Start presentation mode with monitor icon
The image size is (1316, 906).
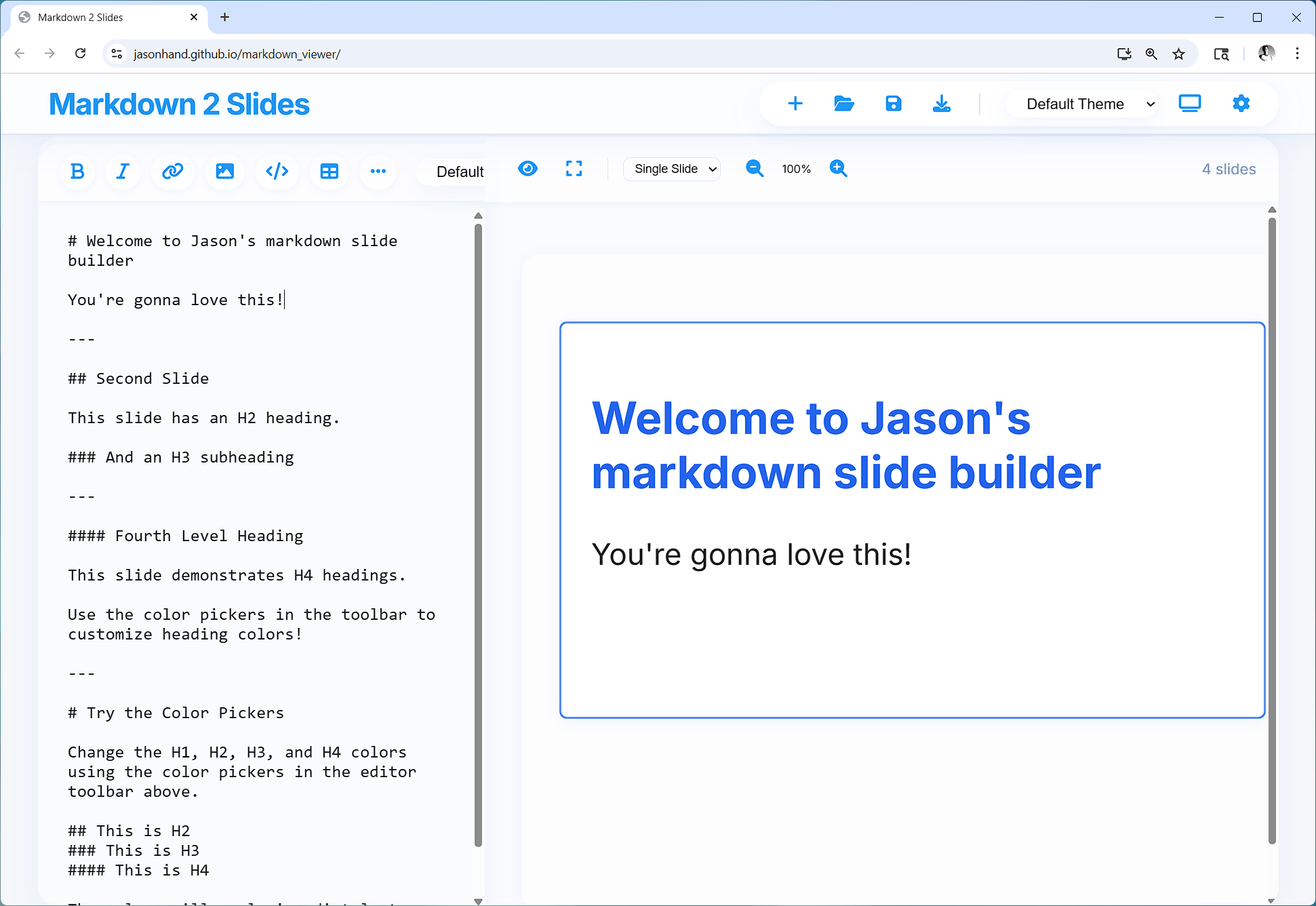click(x=1190, y=104)
